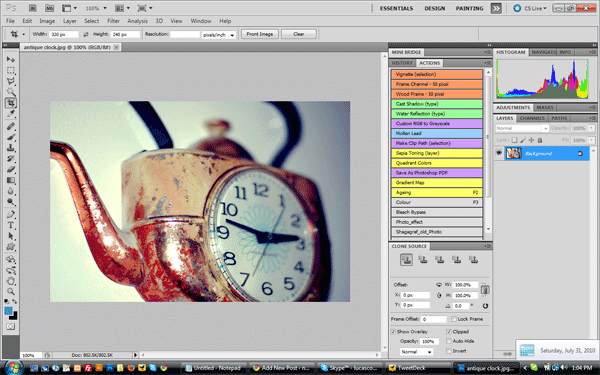
Task: Select the Eyedropper tool
Action: (11, 114)
